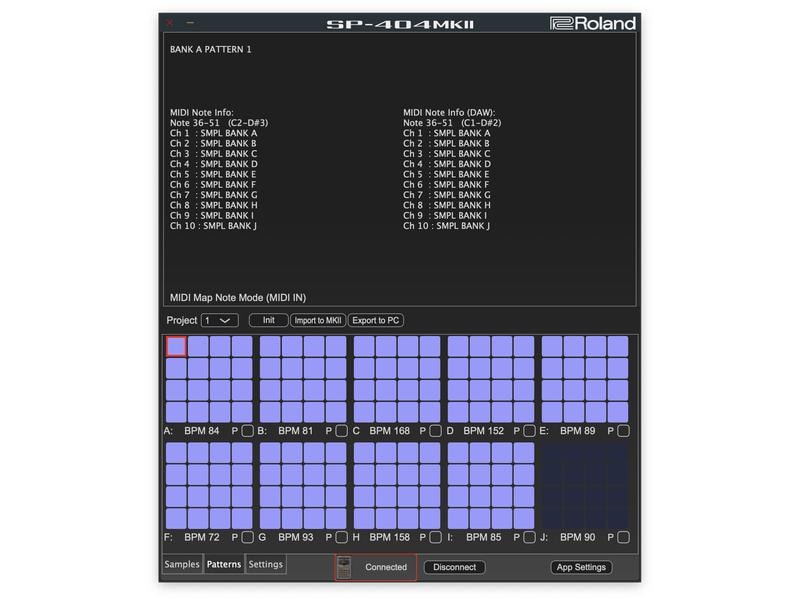Screen dimensions: 800x600
Task: Click the BPM 81 label of Bank B
Action: pos(295,431)
